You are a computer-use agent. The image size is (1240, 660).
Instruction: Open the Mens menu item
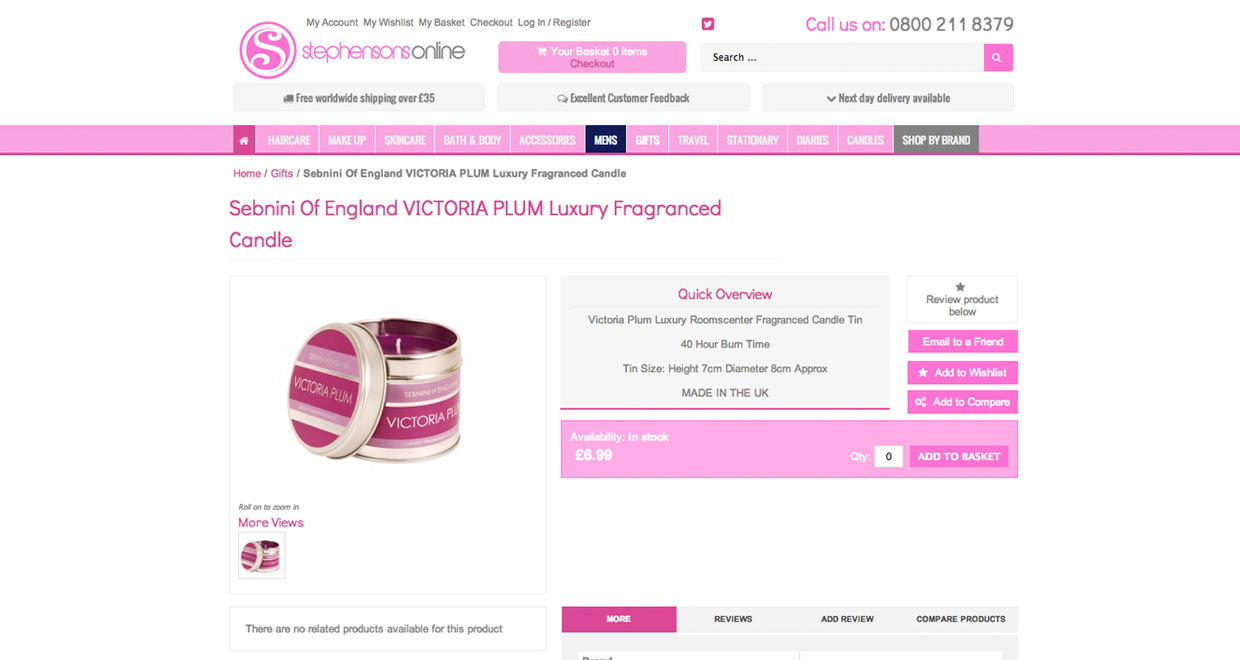tap(606, 140)
